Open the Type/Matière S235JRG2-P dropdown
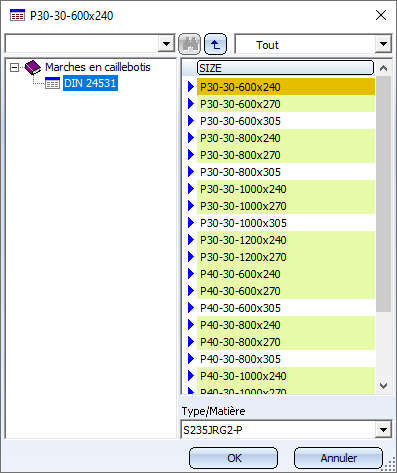The width and height of the screenshot is (397, 473). tap(383, 430)
